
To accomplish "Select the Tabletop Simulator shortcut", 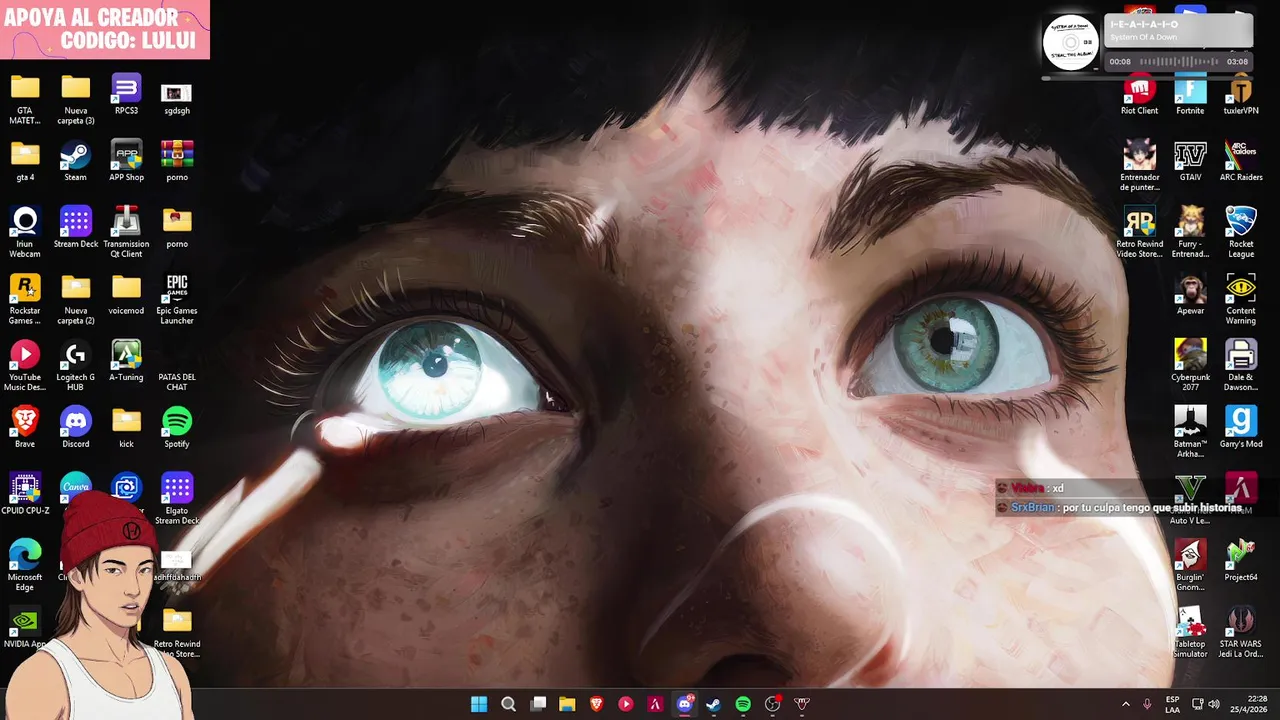I will 1190,633.
